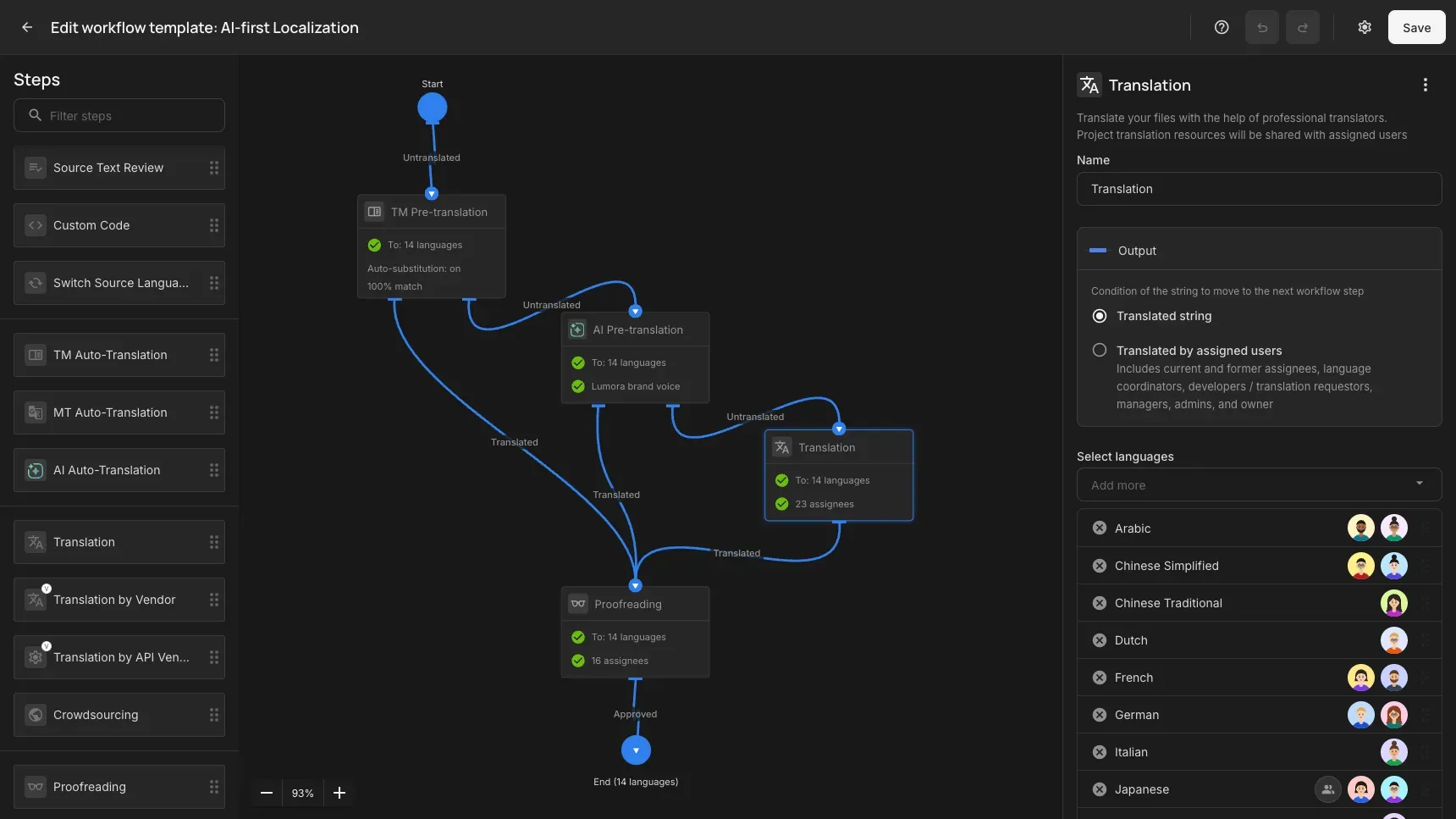This screenshot has height=819, width=1456.
Task: Select the Proofreading node on canvas
Action: coord(636,632)
